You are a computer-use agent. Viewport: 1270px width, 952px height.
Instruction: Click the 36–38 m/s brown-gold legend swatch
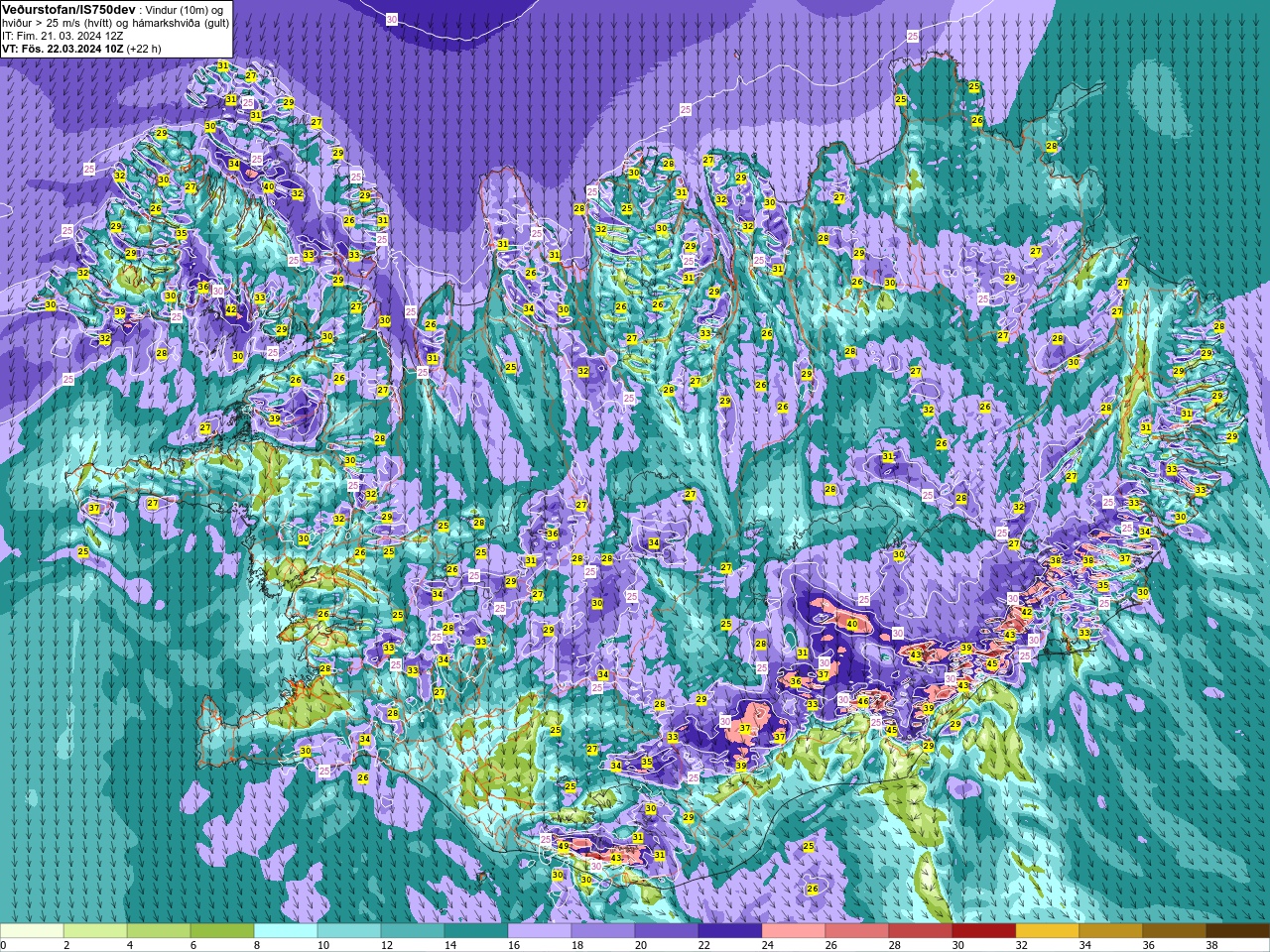click(x=1175, y=931)
